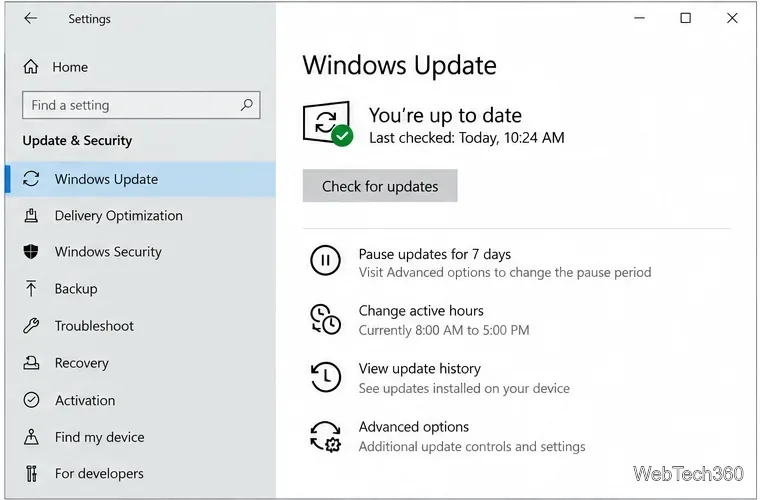Open Change active hours

coord(421,311)
